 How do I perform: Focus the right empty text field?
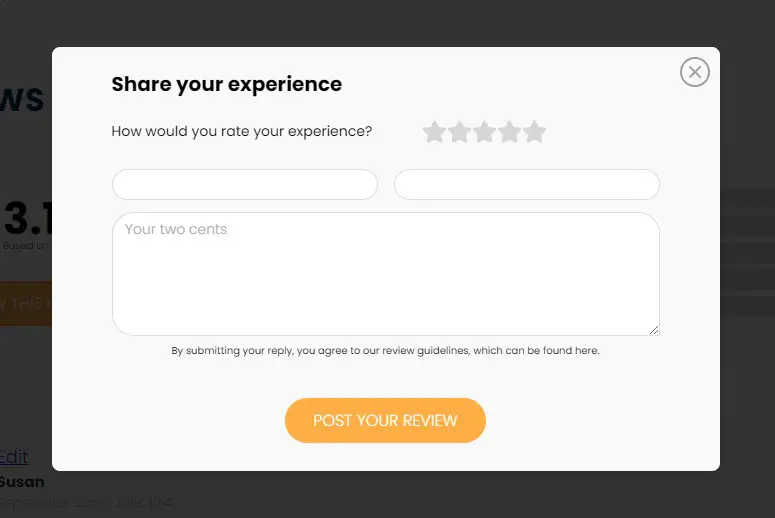pos(526,185)
